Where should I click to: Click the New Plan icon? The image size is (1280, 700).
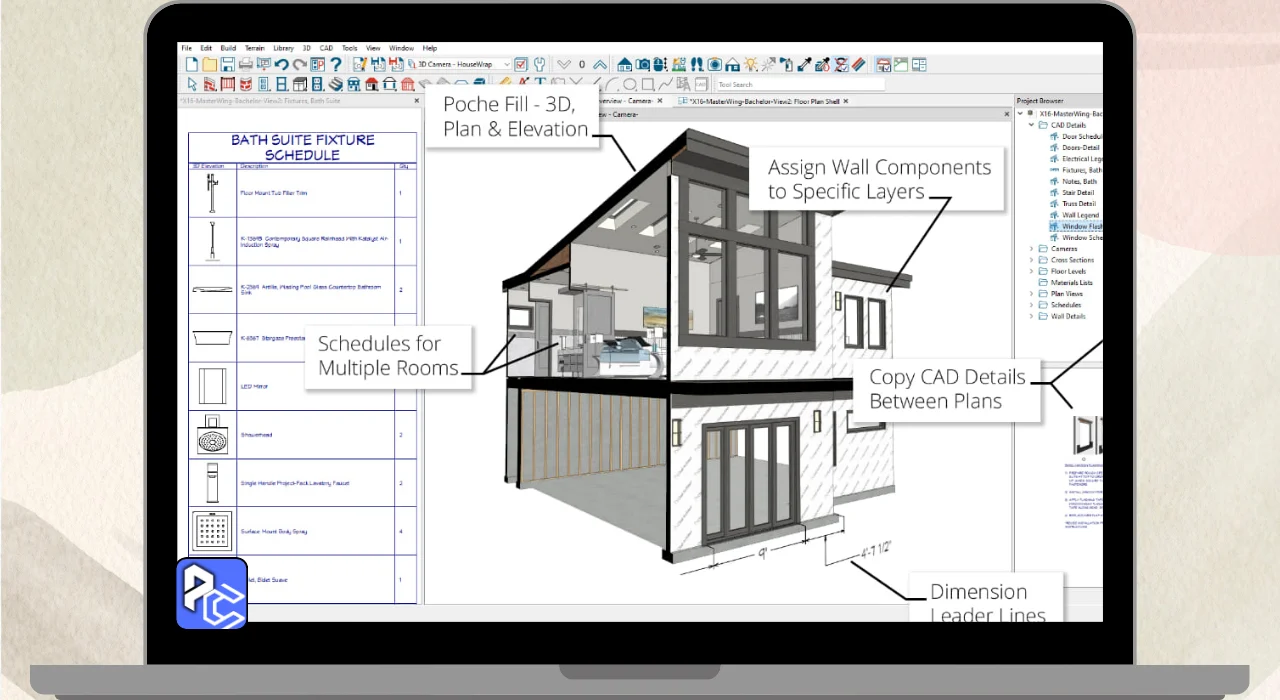click(x=192, y=64)
